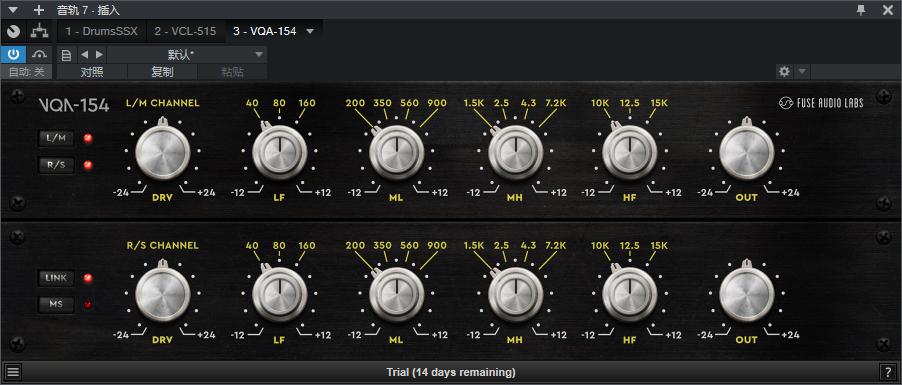Click the empty field right of gear

(x=855, y=71)
